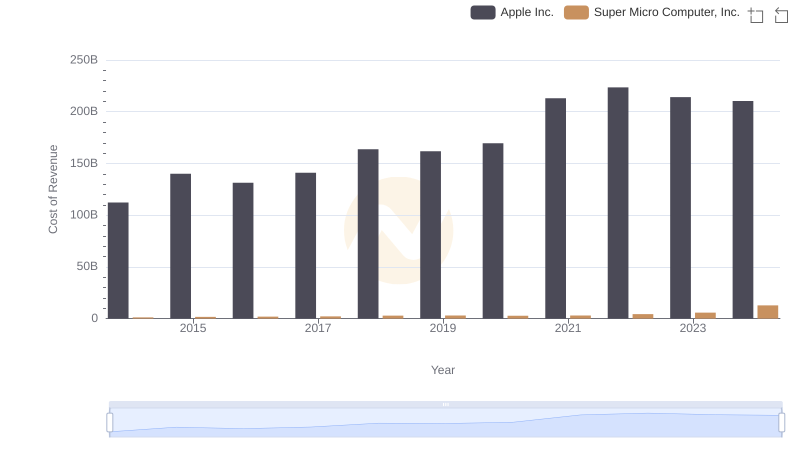Click the tallest Apple bar for 2022
The image size is (800, 461).
point(618,203)
